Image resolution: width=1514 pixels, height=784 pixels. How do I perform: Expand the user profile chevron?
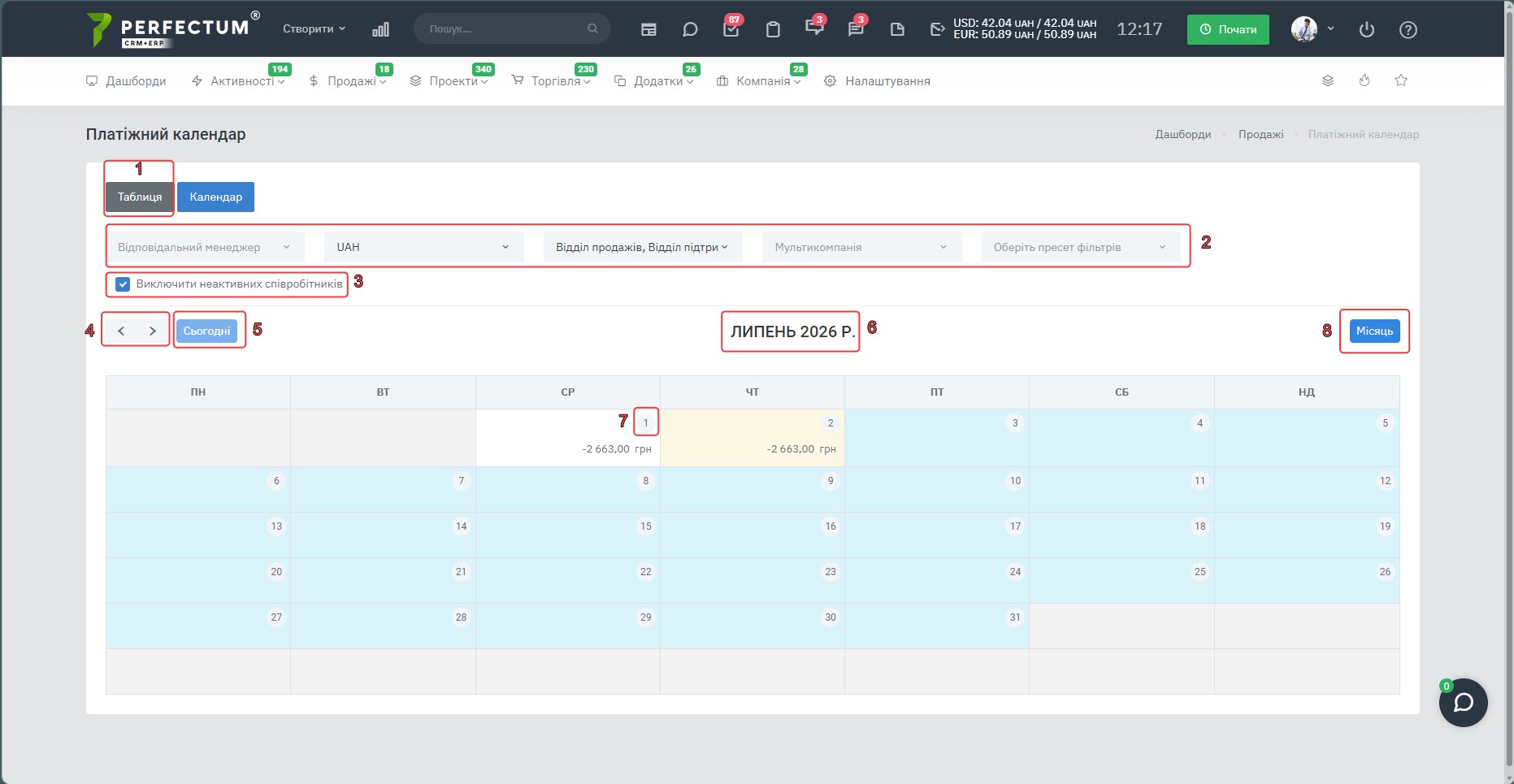click(x=1330, y=28)
